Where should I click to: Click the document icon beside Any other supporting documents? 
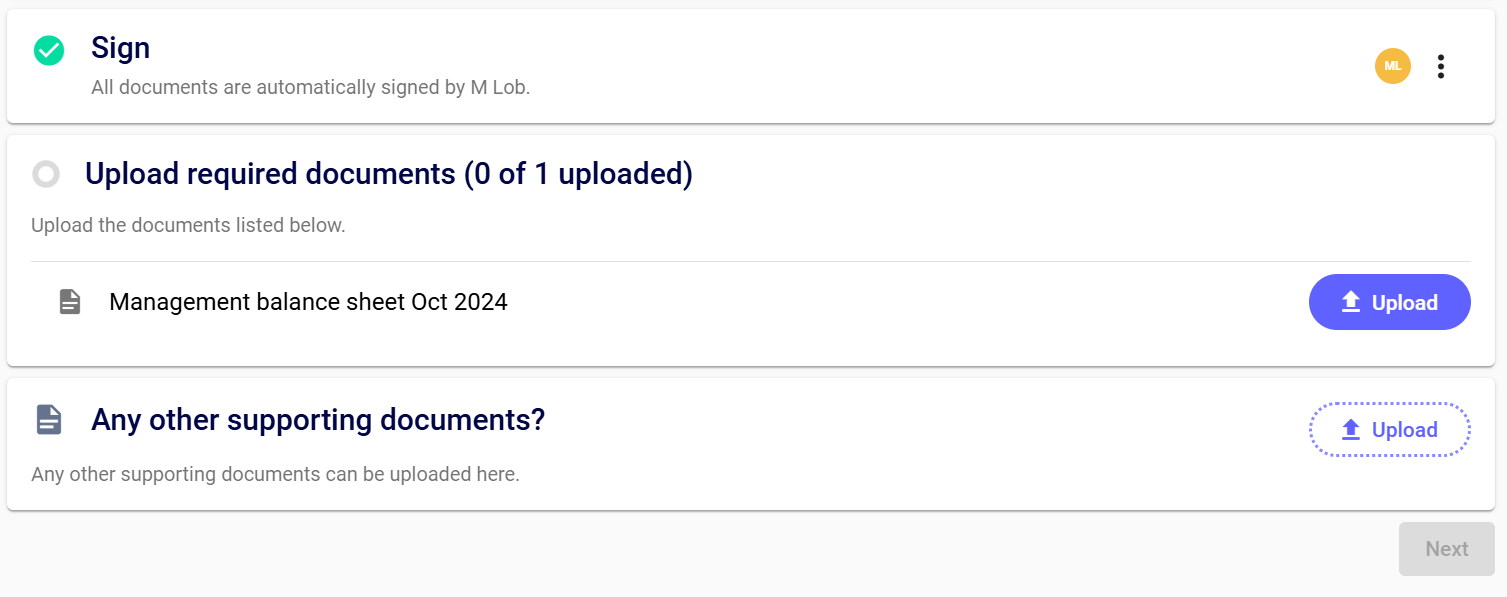49,420
